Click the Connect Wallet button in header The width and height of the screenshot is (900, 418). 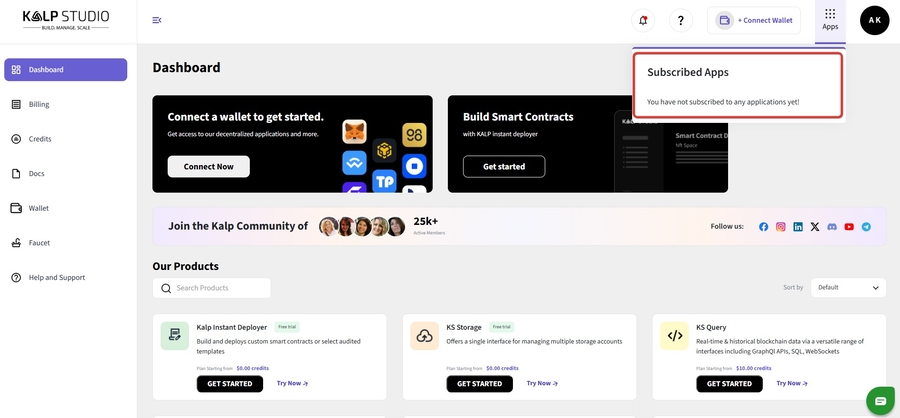[755, 20]
